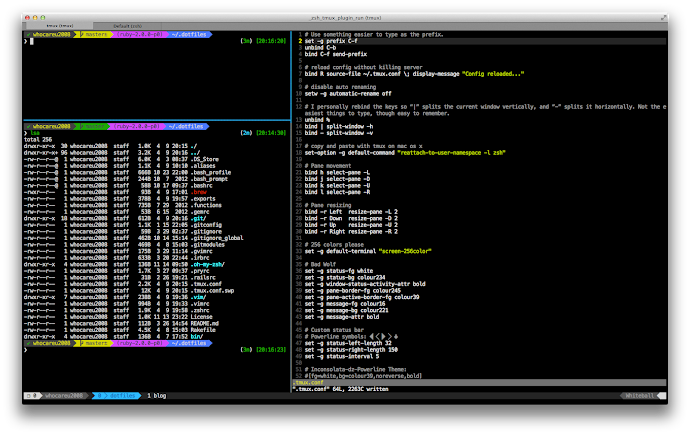Click the Powerline symbols on the comment line
690x435 pixels.
[384, 336]
